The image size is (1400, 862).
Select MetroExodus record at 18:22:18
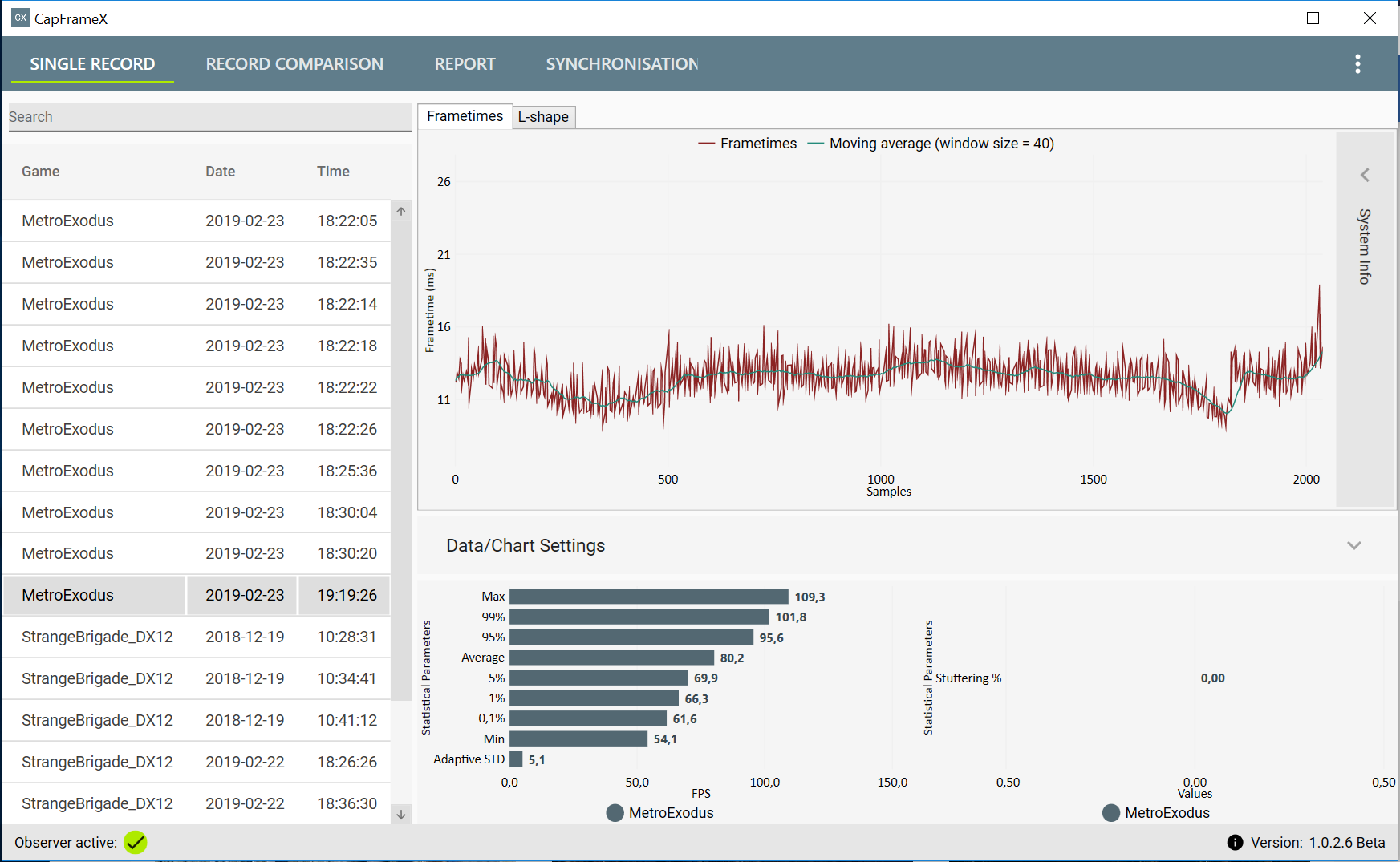click(197, 346)
